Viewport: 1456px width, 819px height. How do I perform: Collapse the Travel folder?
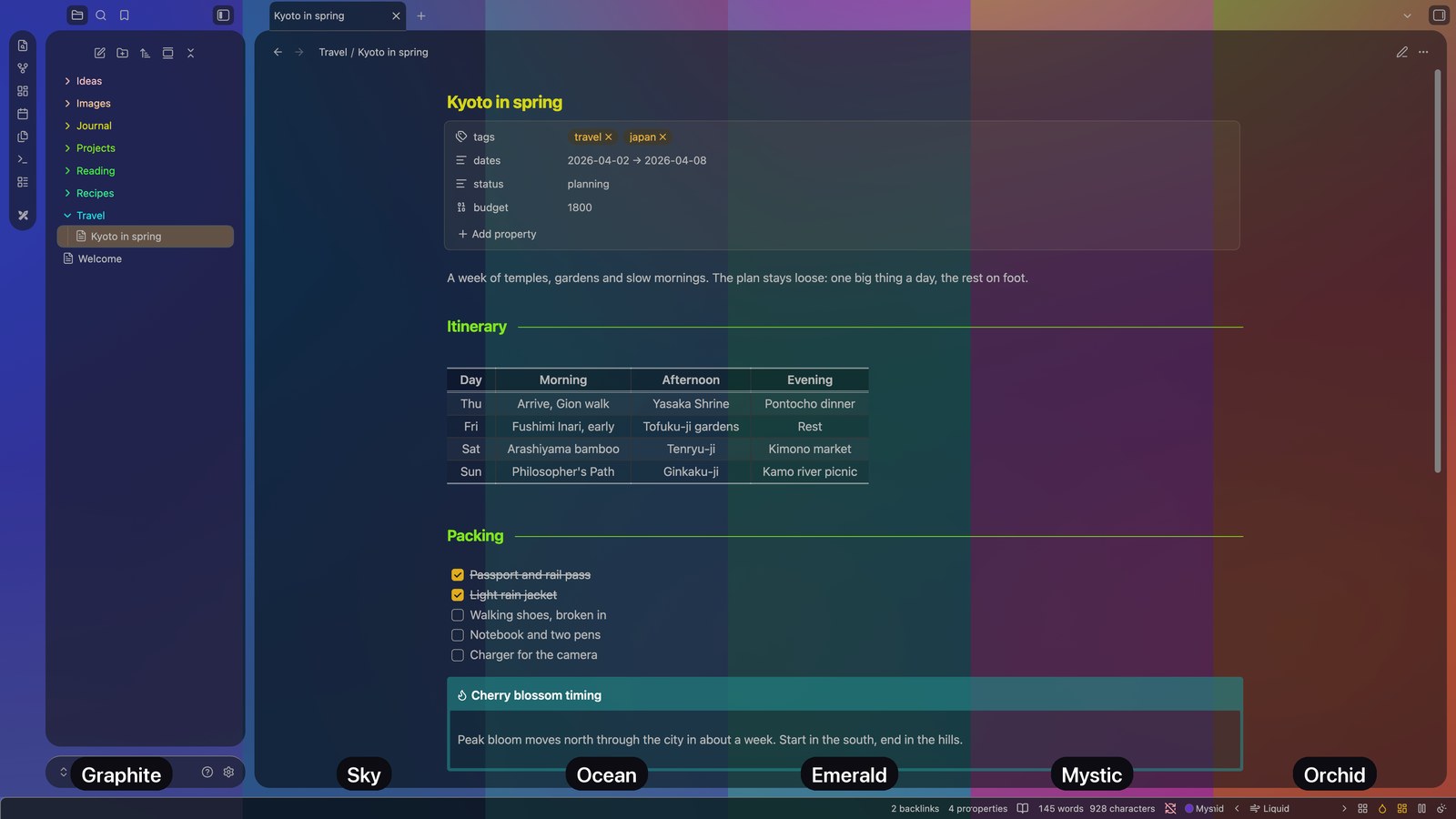coord(67,216)
